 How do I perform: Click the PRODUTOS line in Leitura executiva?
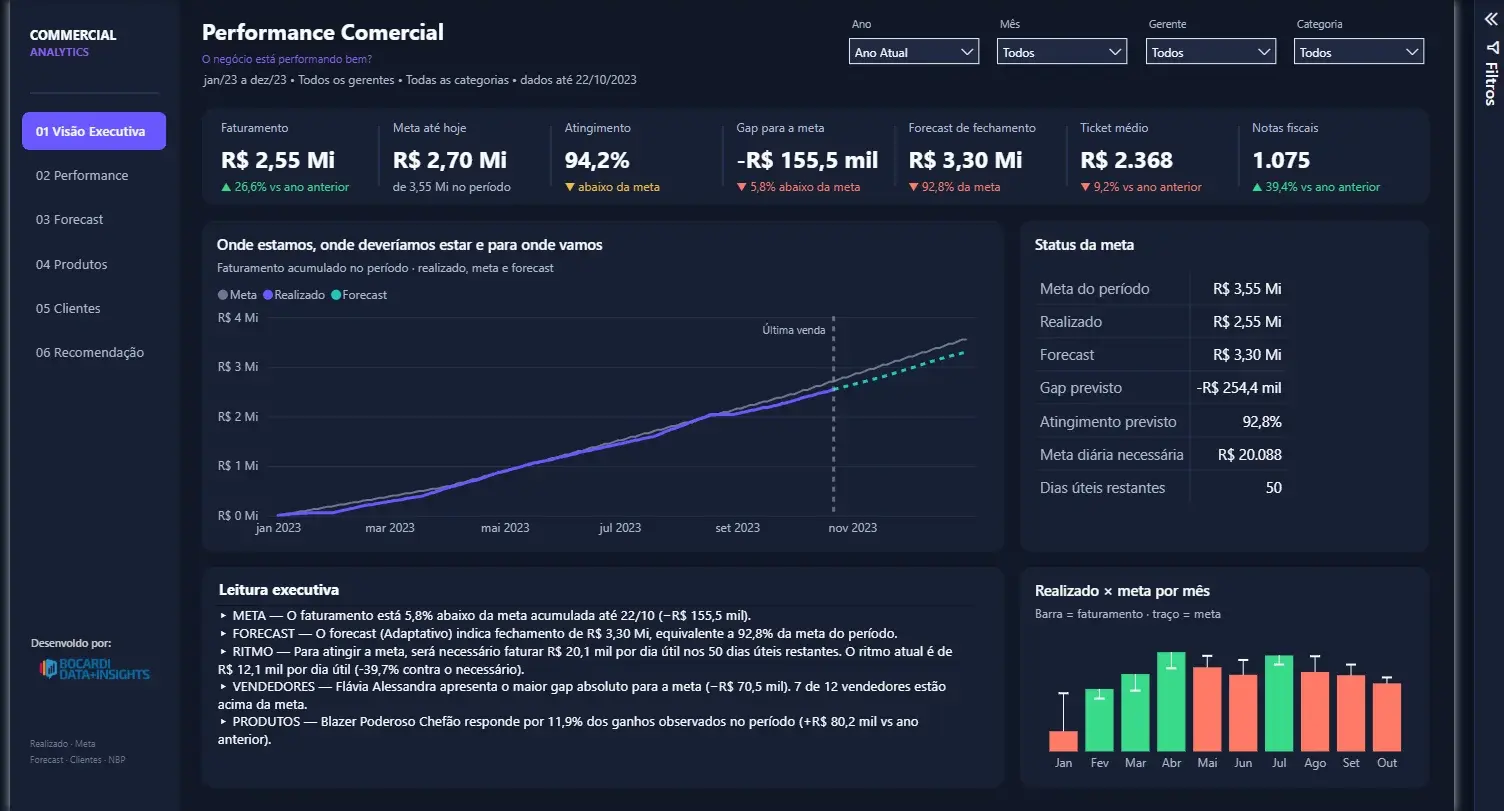[x=569, y=731]
